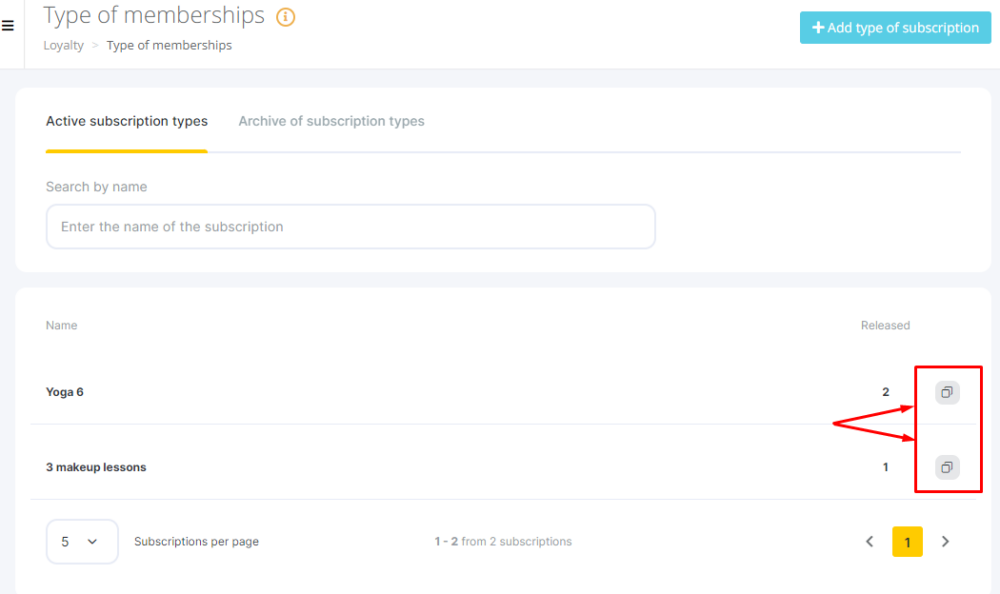Click released count for 3 makeup lessons
The height and width of the screenshot is (594, 1000).
click(885, 467)
